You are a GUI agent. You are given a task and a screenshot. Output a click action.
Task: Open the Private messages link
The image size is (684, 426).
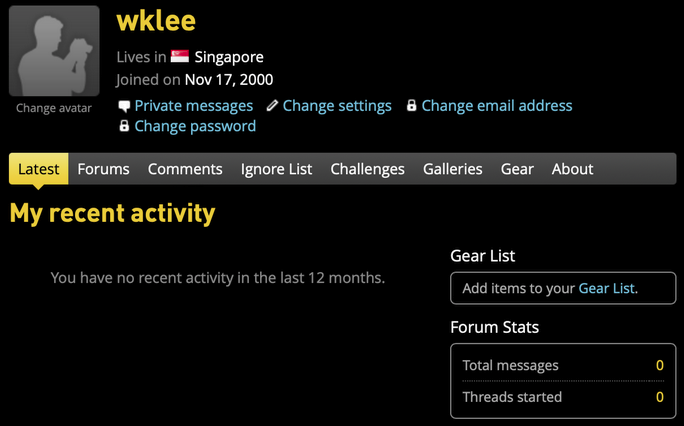(x=193, y=106)
